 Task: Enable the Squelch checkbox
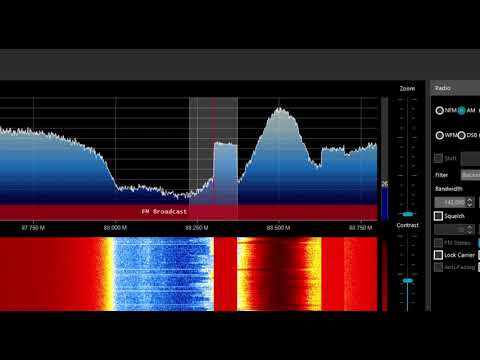(438, 216)
